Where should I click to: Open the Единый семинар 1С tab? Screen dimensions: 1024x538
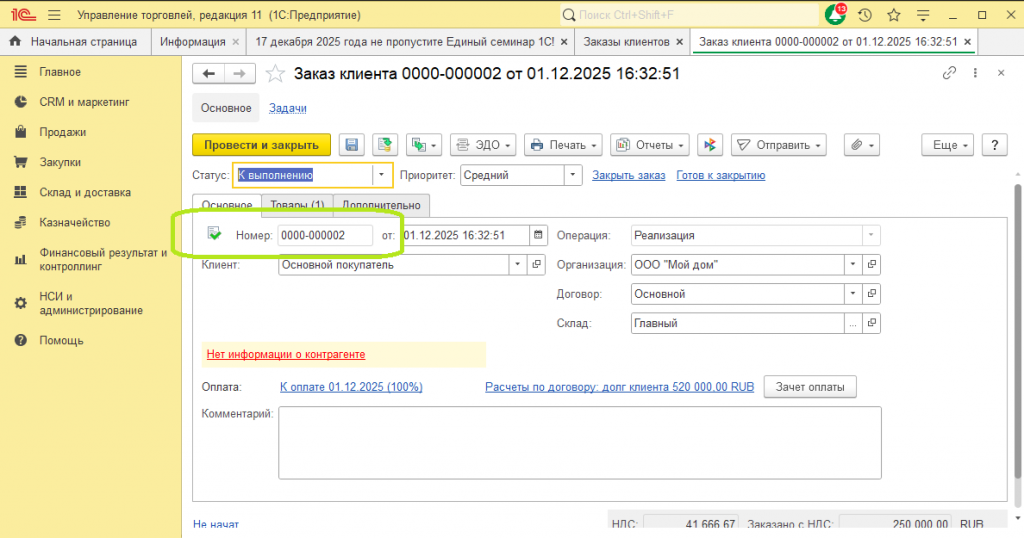click(405, 42)
